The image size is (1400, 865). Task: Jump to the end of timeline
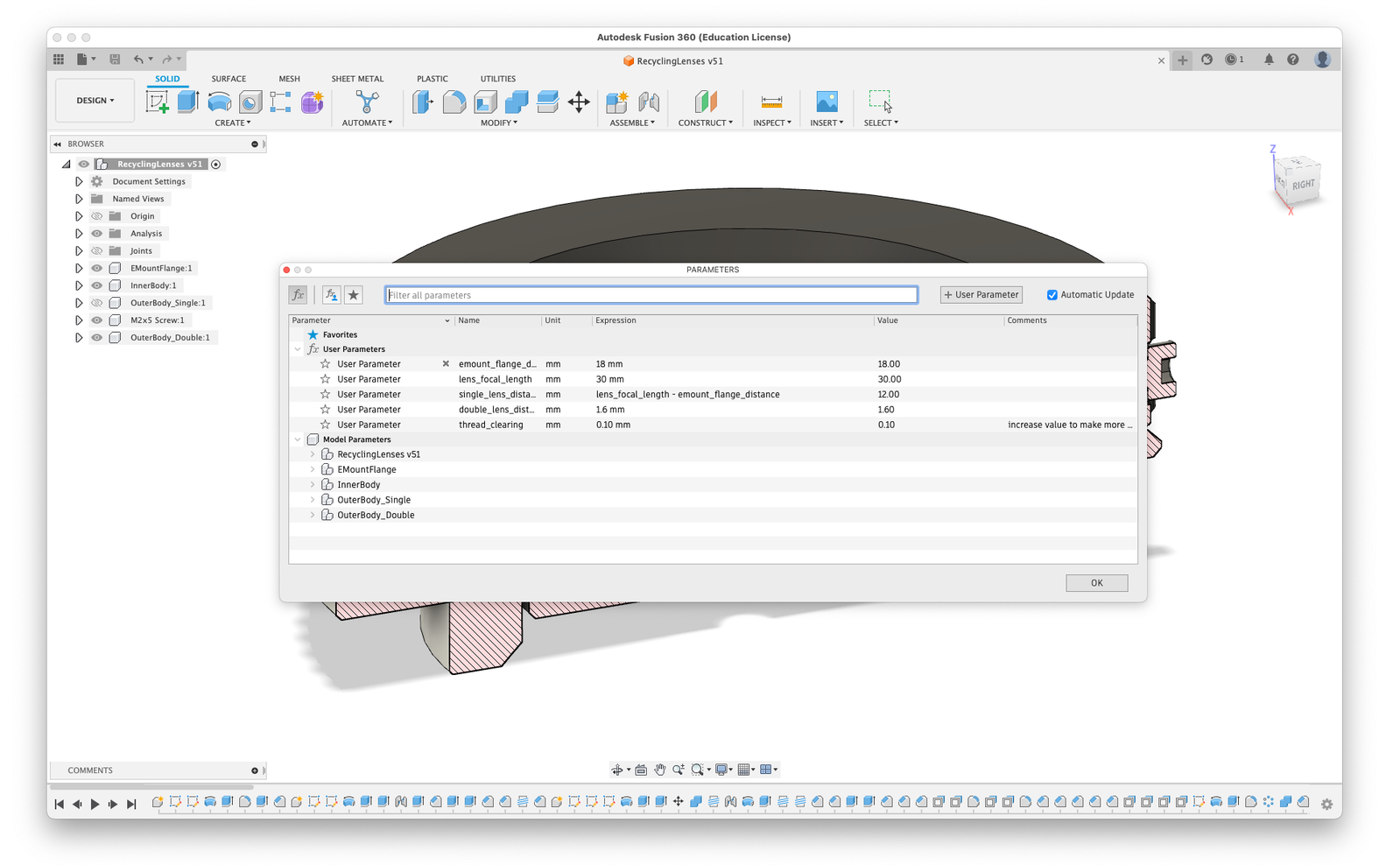131,804
